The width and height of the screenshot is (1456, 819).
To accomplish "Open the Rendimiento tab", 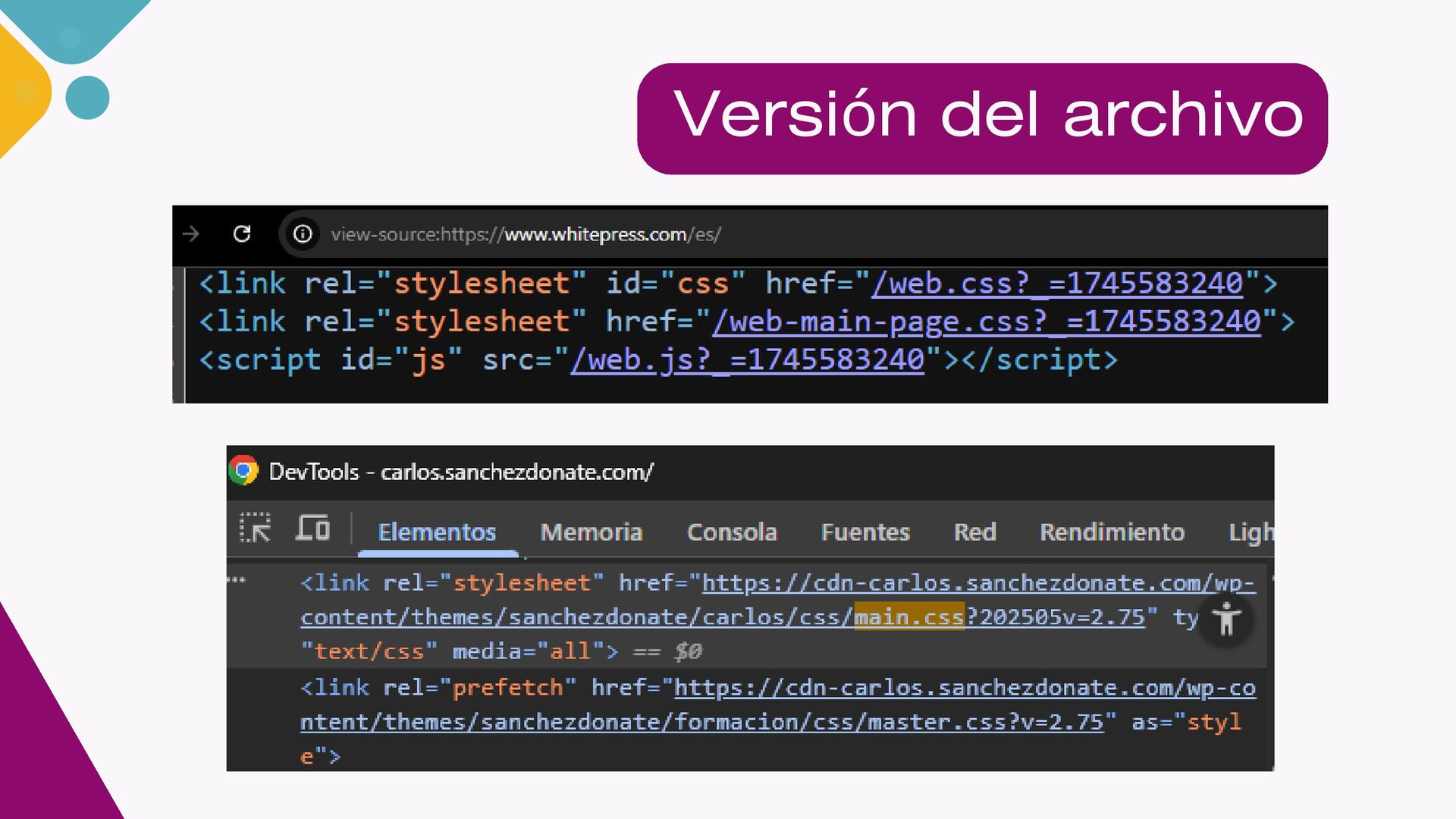I will click(x=1112, y=532).
